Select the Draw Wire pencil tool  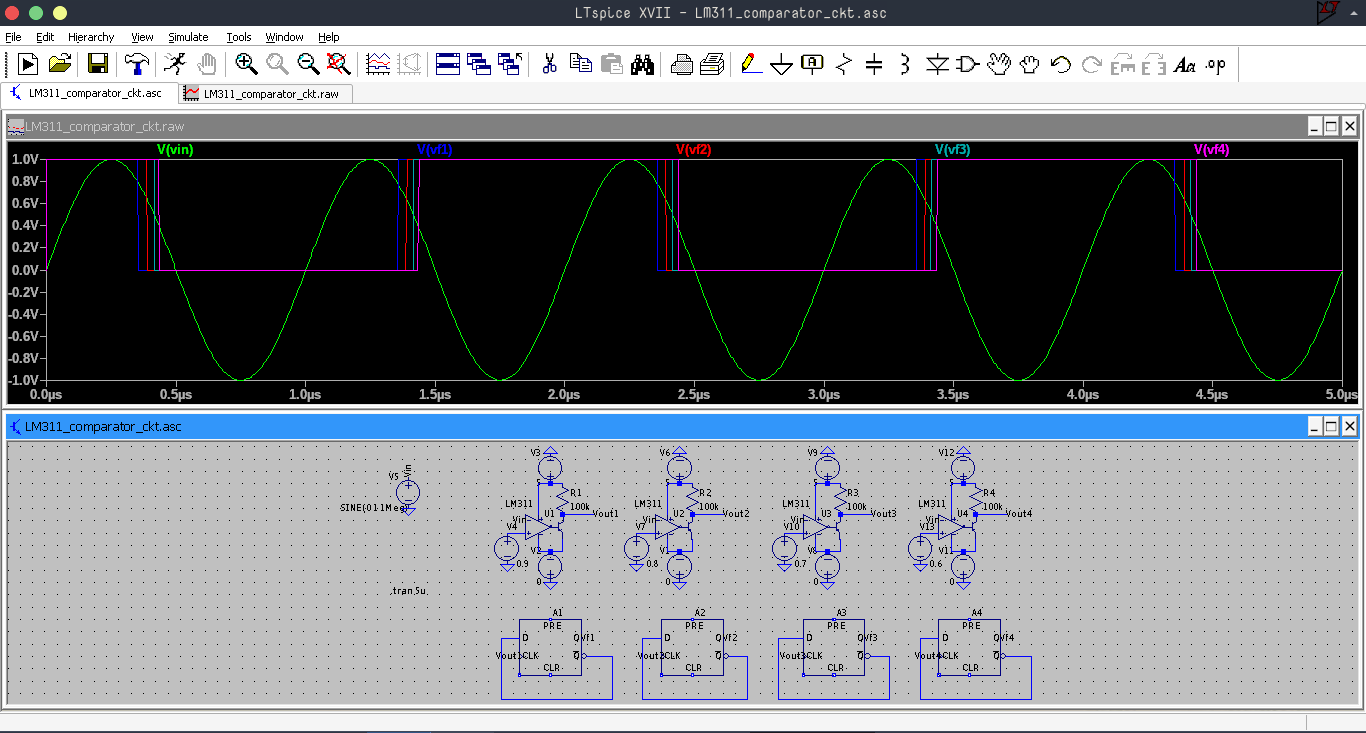click(751, 64)
